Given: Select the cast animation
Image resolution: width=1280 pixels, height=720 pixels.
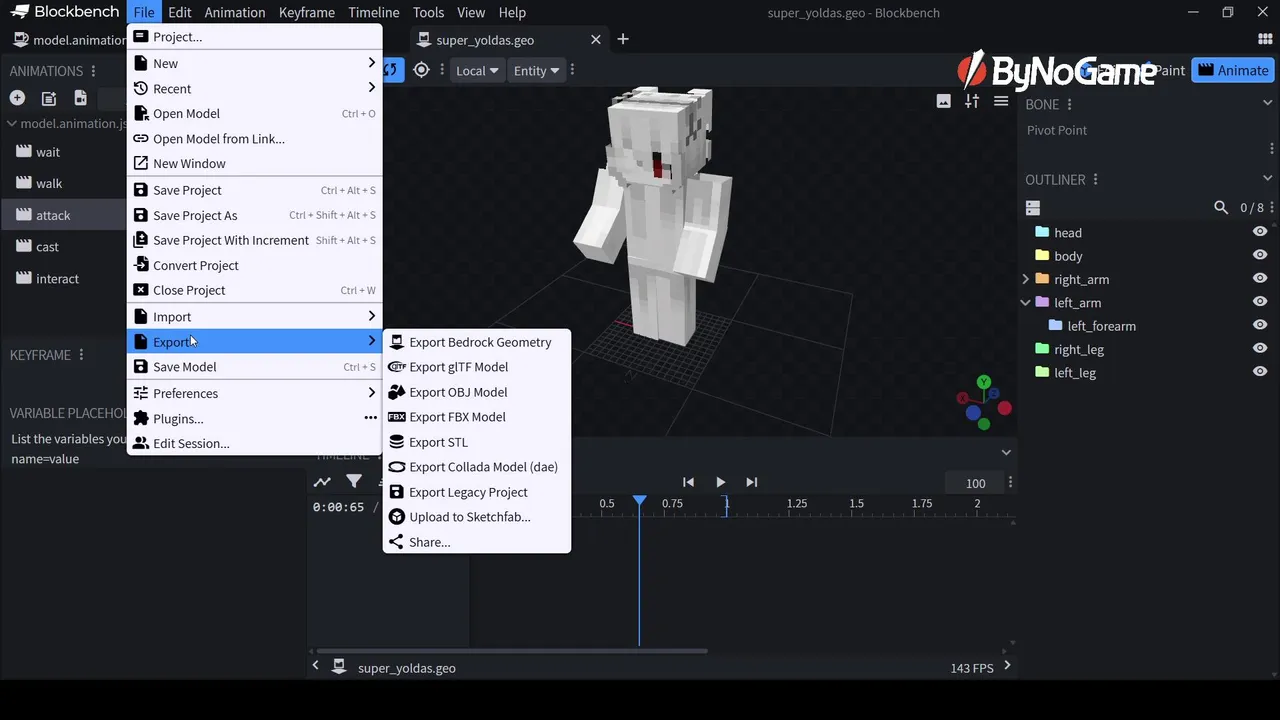Looking at the screenshot, I should pyautogui.click(x=63, y=246).
